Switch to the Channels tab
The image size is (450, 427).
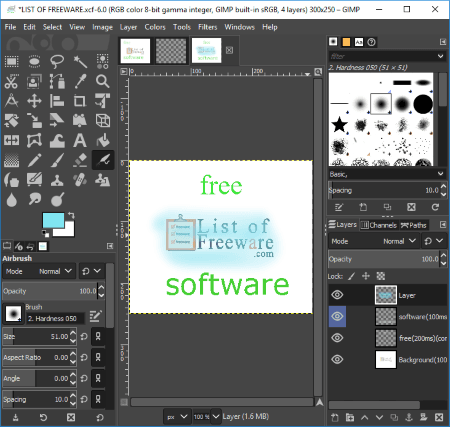(x=379, y=225)
